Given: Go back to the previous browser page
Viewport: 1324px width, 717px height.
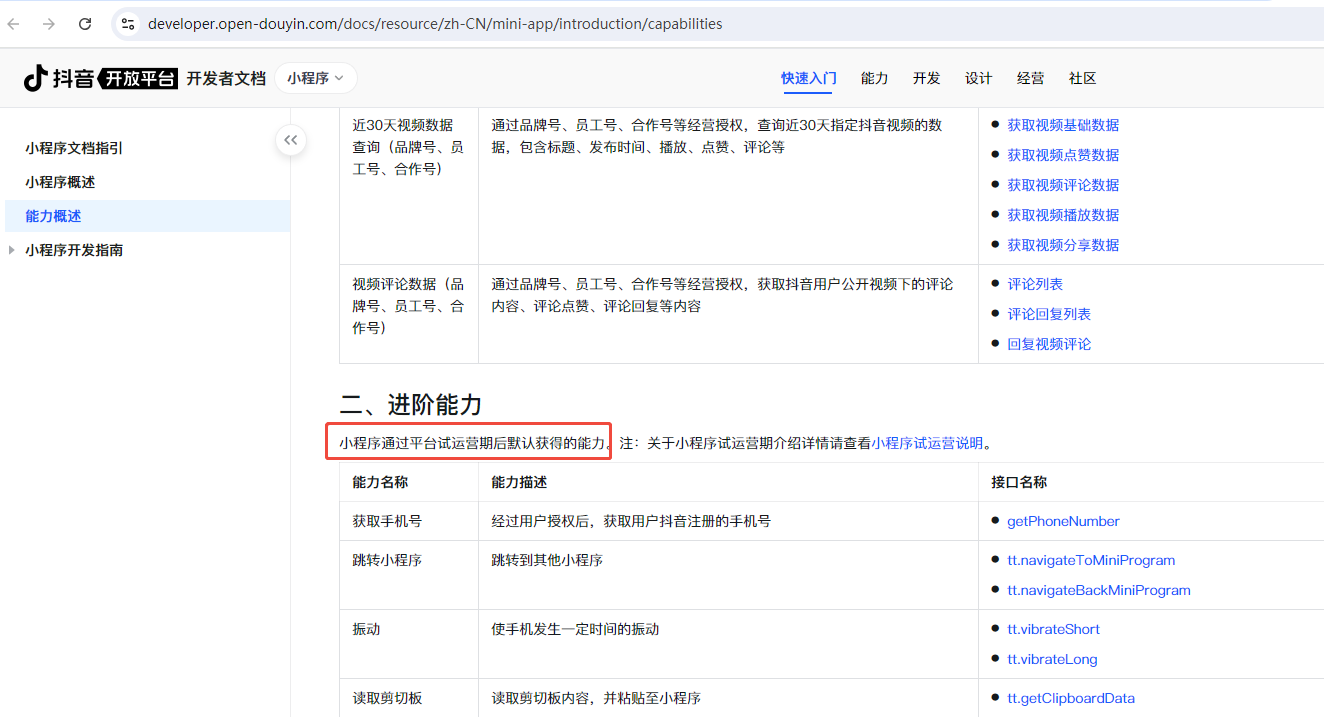Looking at the screenshot, I should [14, 24].
